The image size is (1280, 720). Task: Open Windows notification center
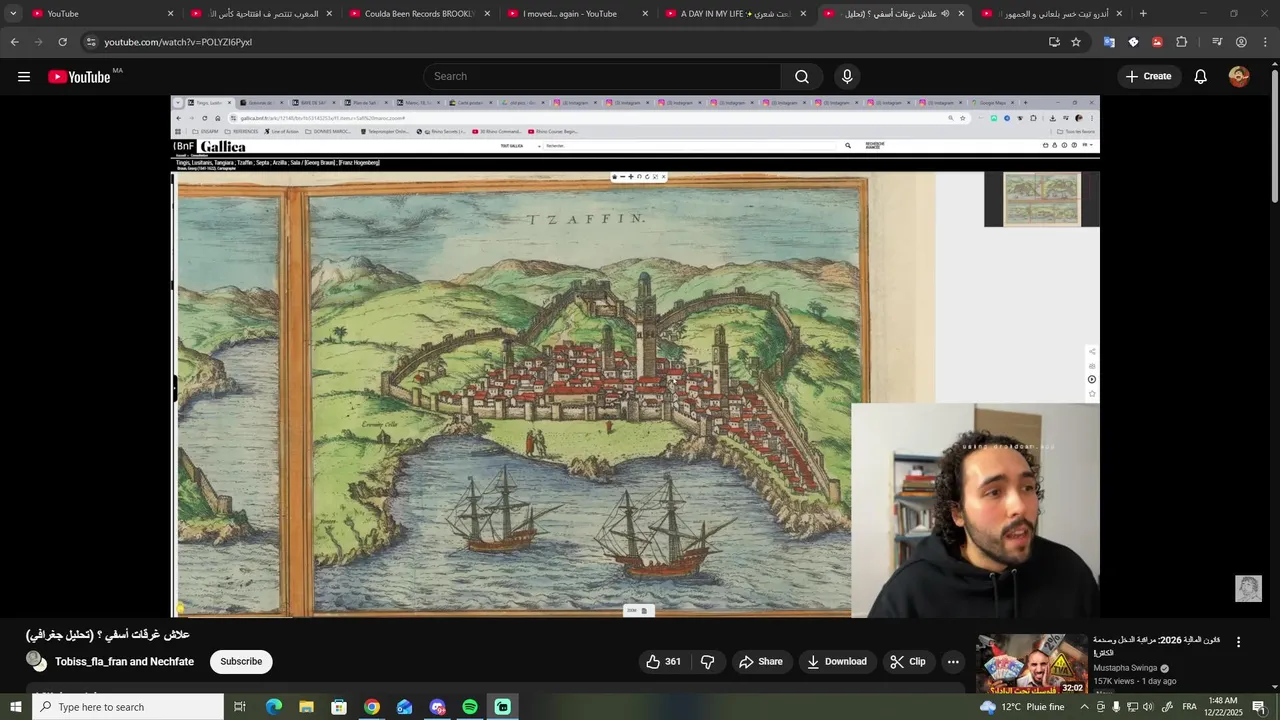pyautogui.click(x=1259, y=707)
